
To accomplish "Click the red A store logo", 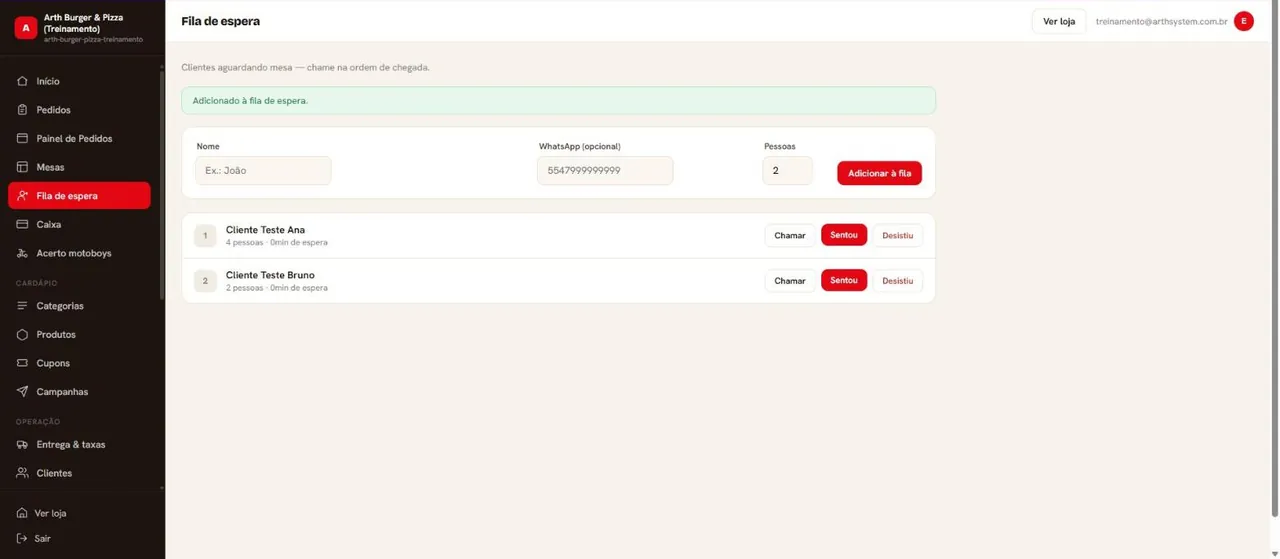I will click(26, 28).
